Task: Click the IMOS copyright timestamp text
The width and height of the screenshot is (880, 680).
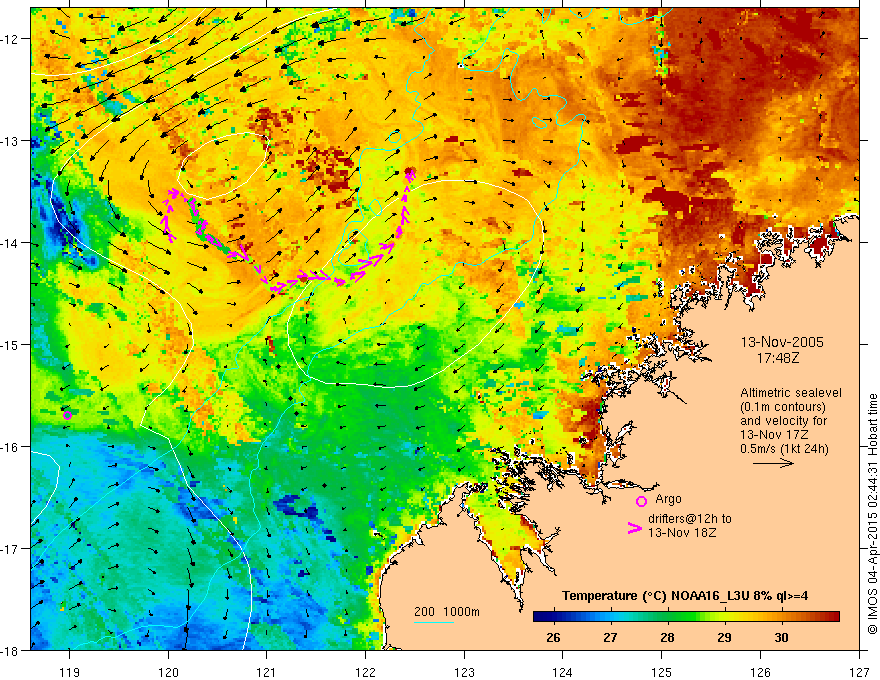Action: coord(872,513)
